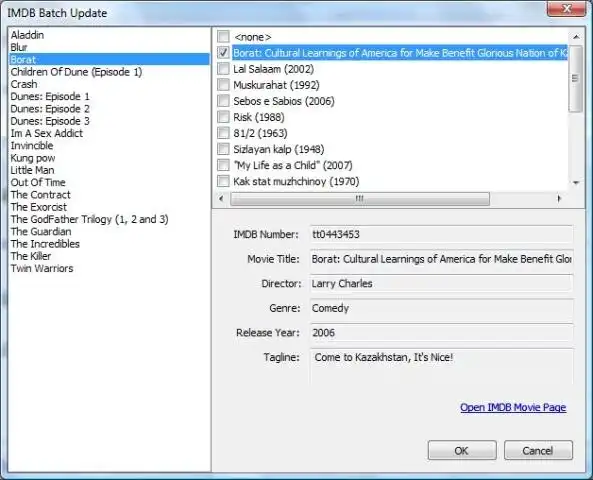593x480 pixels.
Task: Click the results list scroll up arrow
Action: (x=576, y=37)
